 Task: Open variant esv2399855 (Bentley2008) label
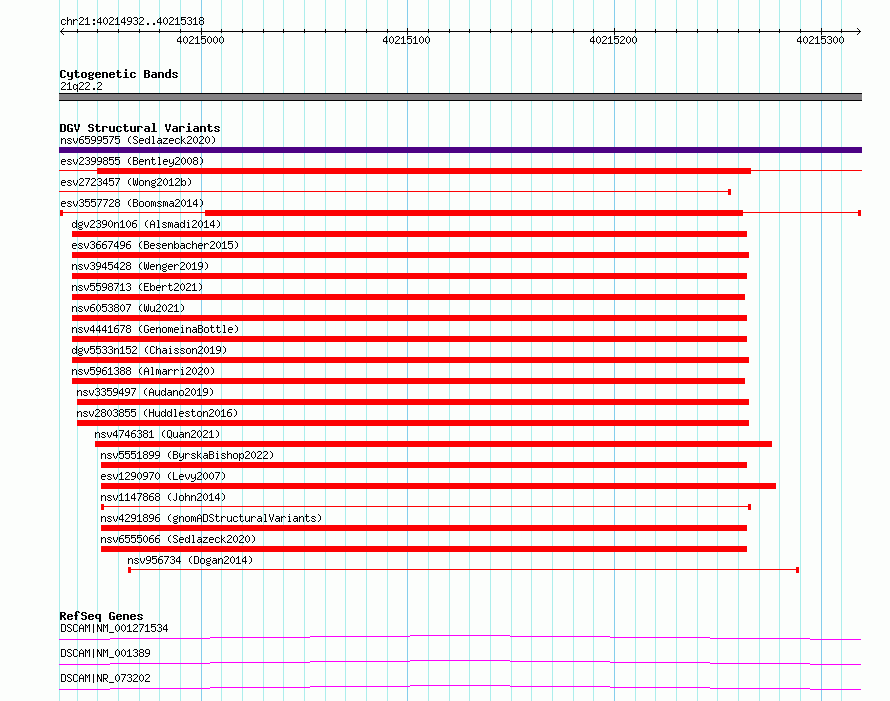tap(132, 161)
